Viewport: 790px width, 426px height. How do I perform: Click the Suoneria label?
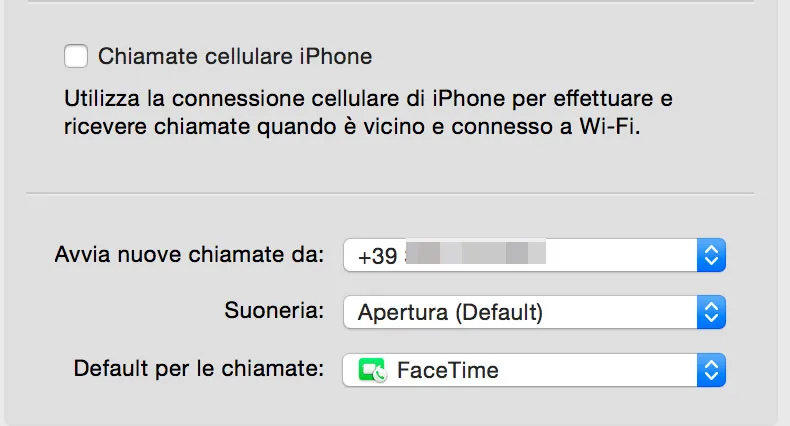[274, 311]
